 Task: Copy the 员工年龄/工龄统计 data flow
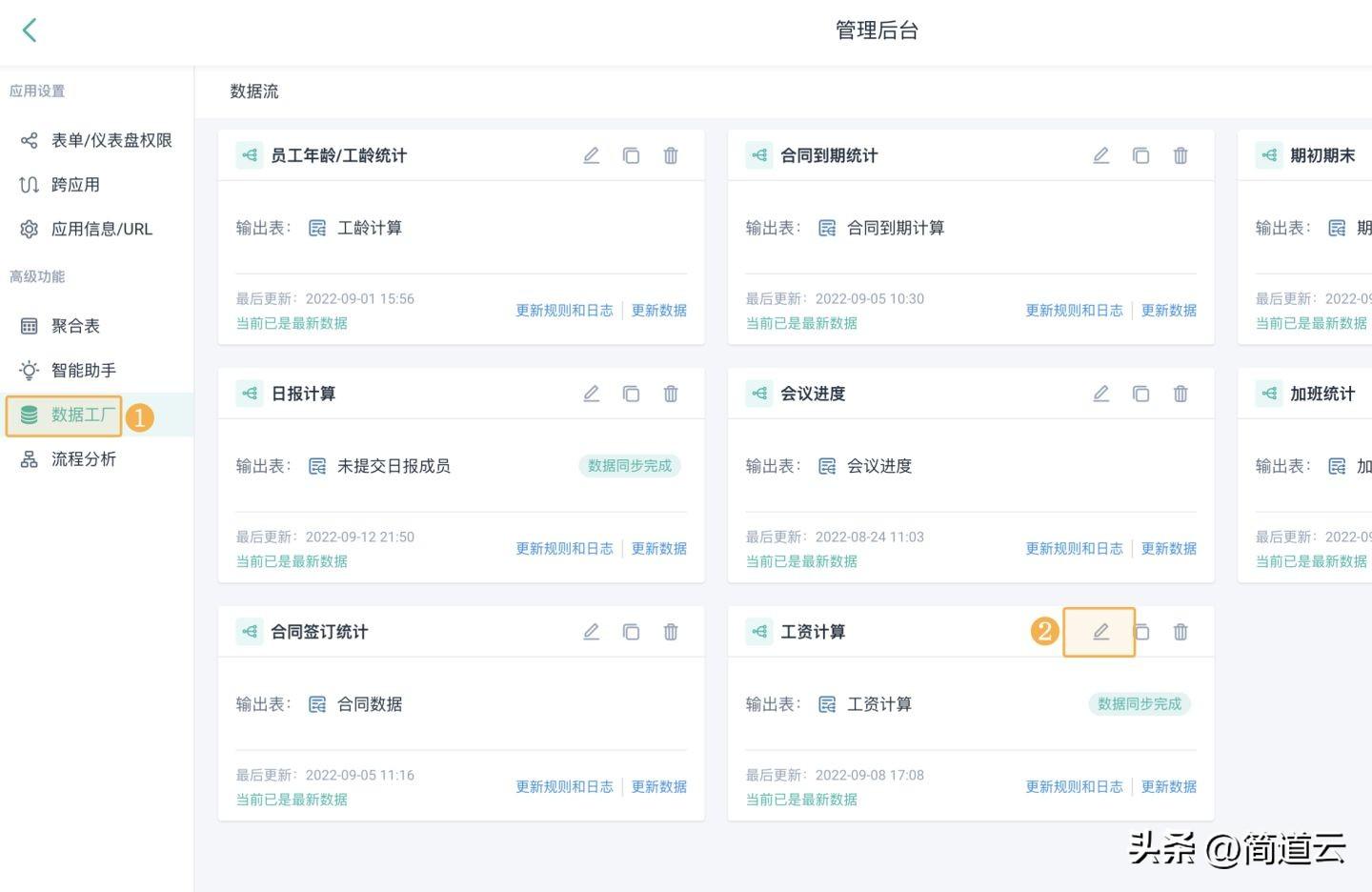pos(631,155)
